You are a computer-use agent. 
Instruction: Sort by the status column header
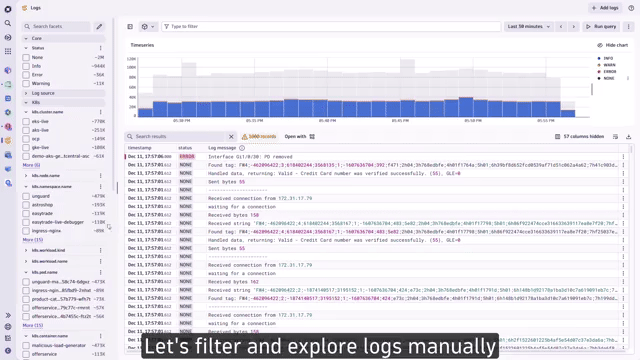(x=185, y=148)
